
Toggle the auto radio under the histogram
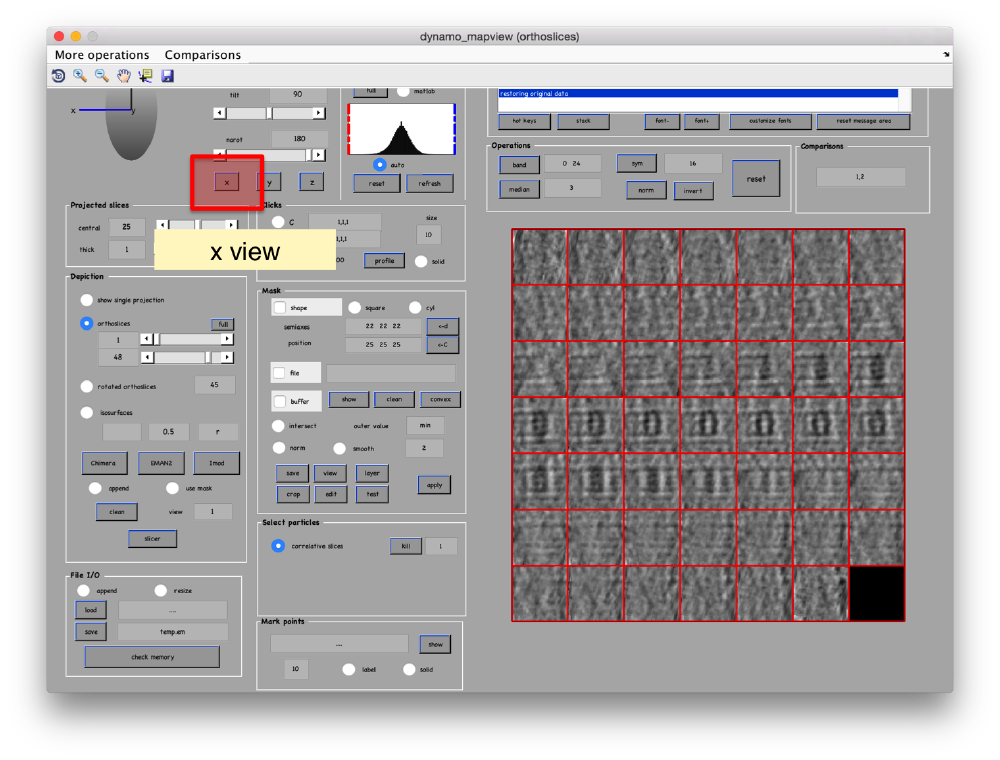[380, 165]
